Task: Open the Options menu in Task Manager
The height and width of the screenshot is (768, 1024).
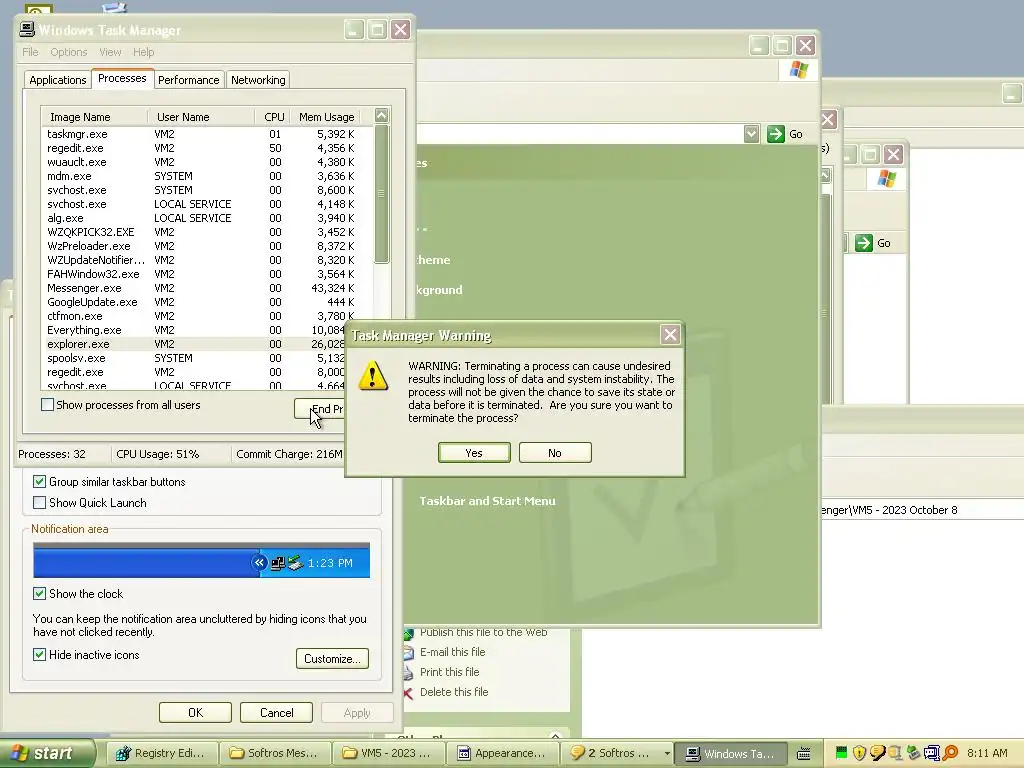Action: 69,52
